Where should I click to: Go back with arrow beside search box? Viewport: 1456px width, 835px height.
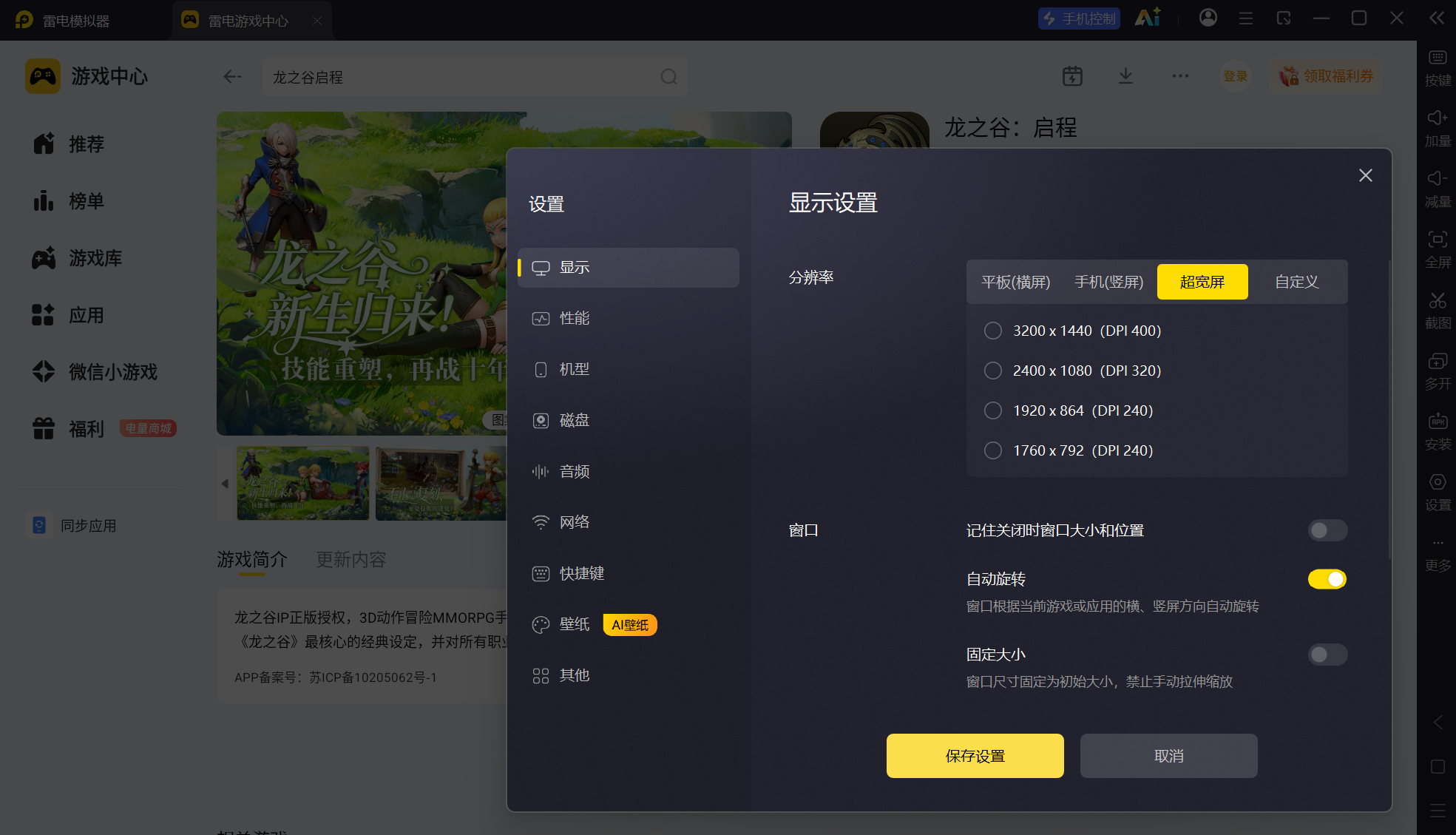(x=232, y=76)
